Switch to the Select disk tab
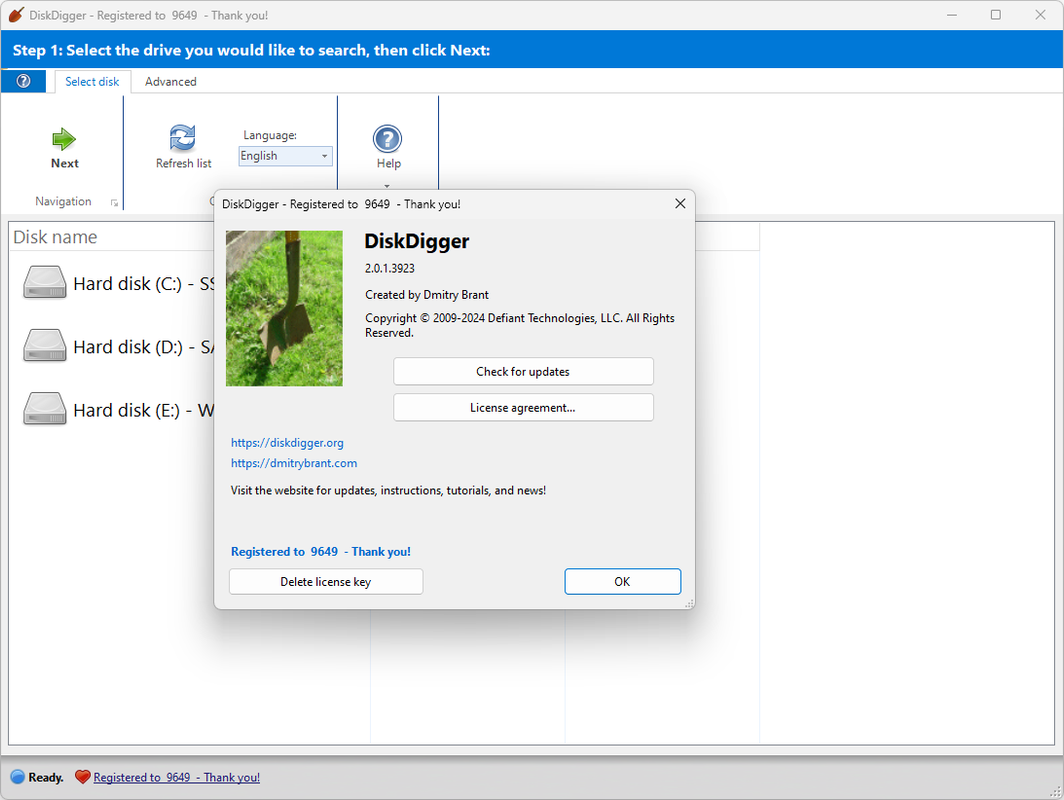 click(x=92, y=81)
